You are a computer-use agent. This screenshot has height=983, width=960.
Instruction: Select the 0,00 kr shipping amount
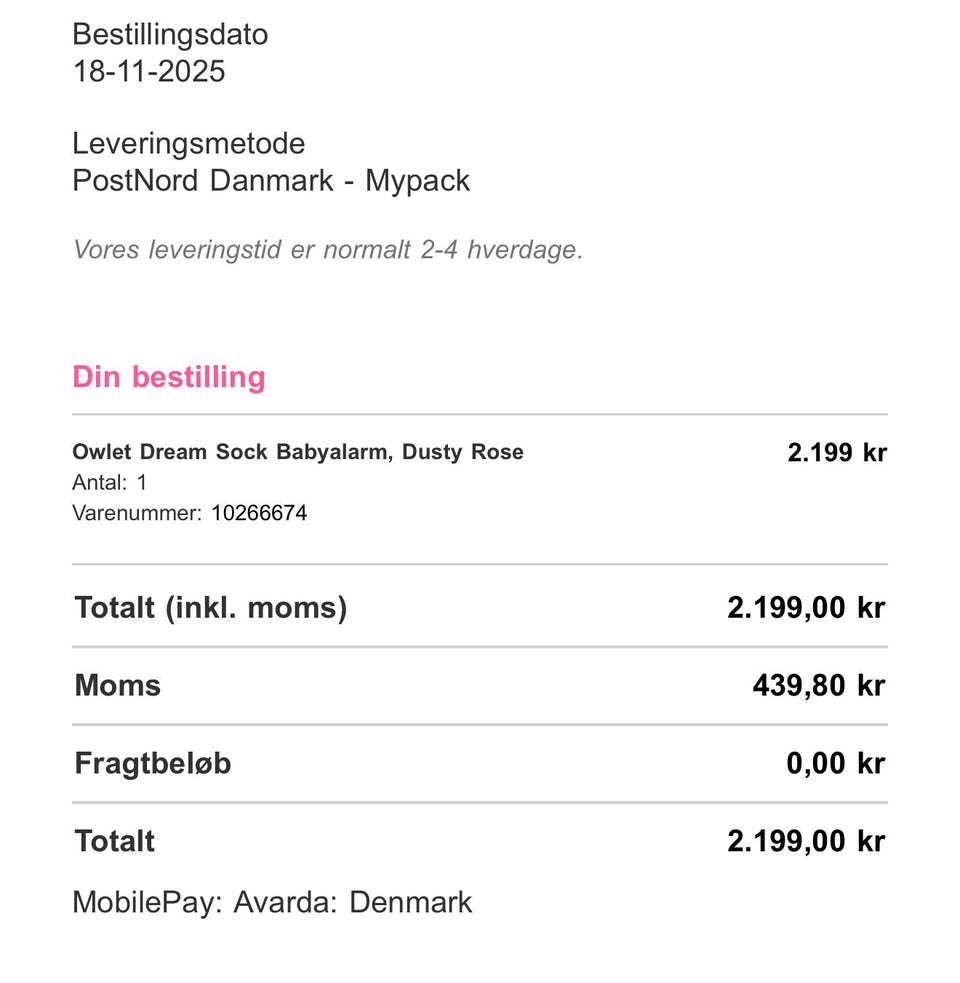835,763
